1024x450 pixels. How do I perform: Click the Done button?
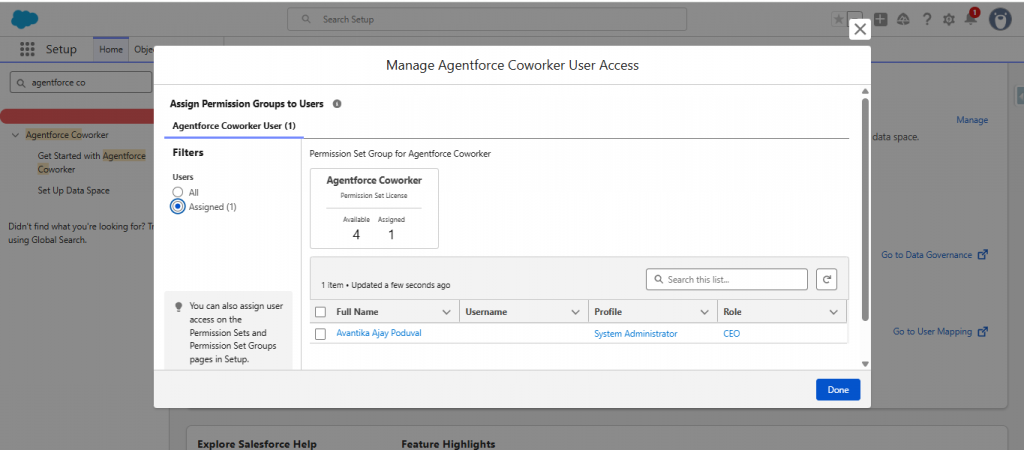(838, 390)
